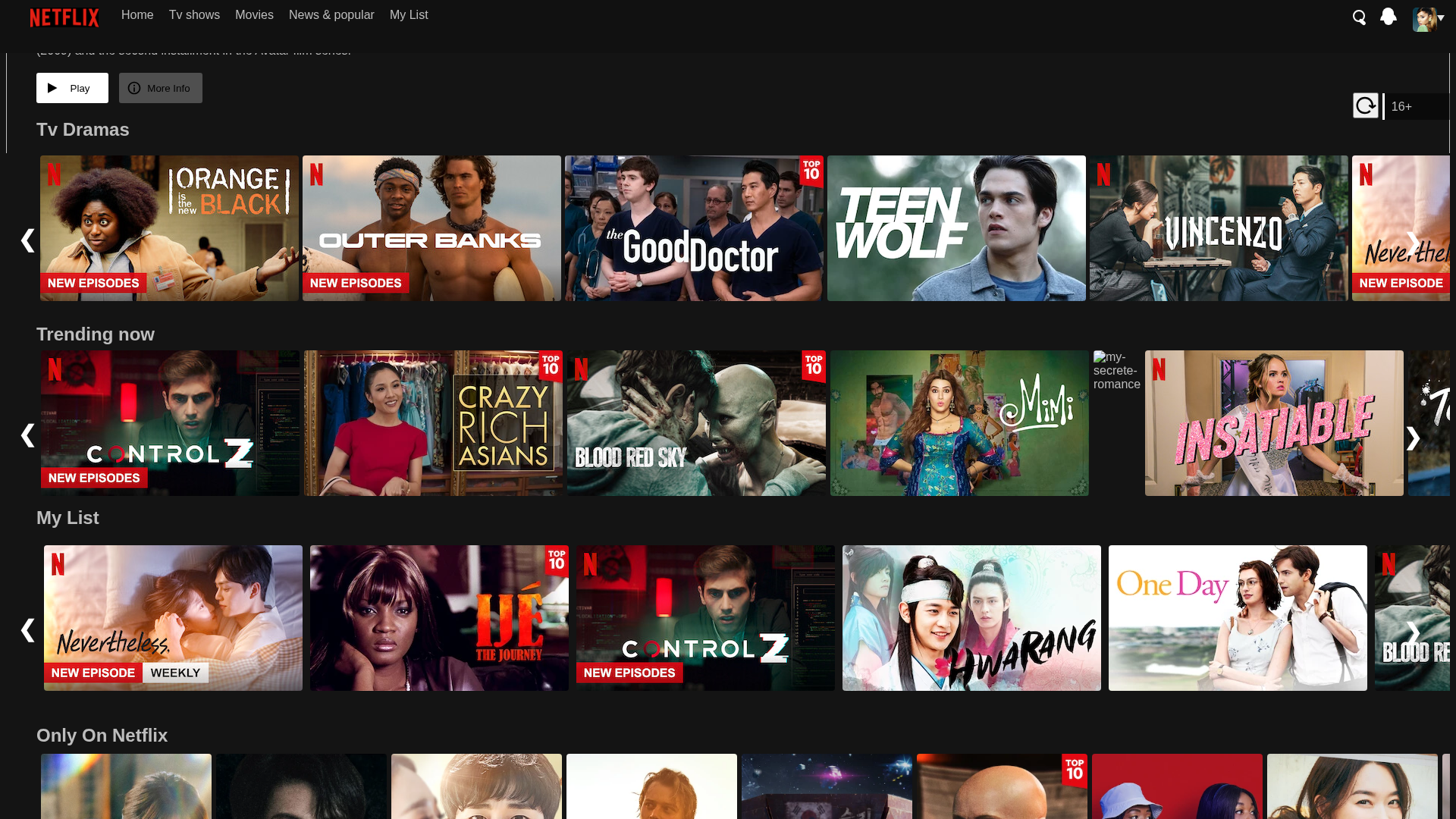Viewport: 1456px width, 819px height.
Task: Click the Tv Dramas heading
Action: coord(83,130)
